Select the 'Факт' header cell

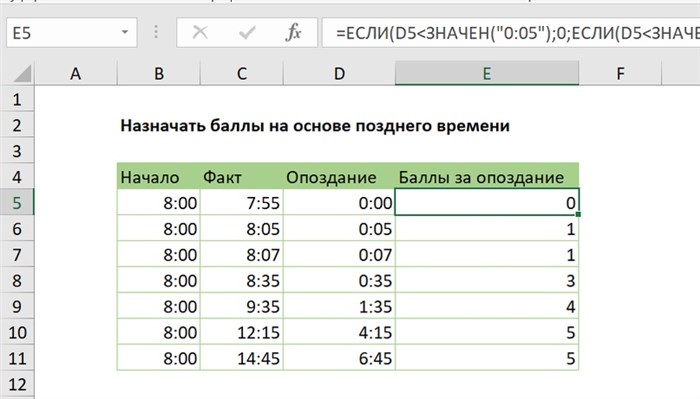click(x=242, y=177)
